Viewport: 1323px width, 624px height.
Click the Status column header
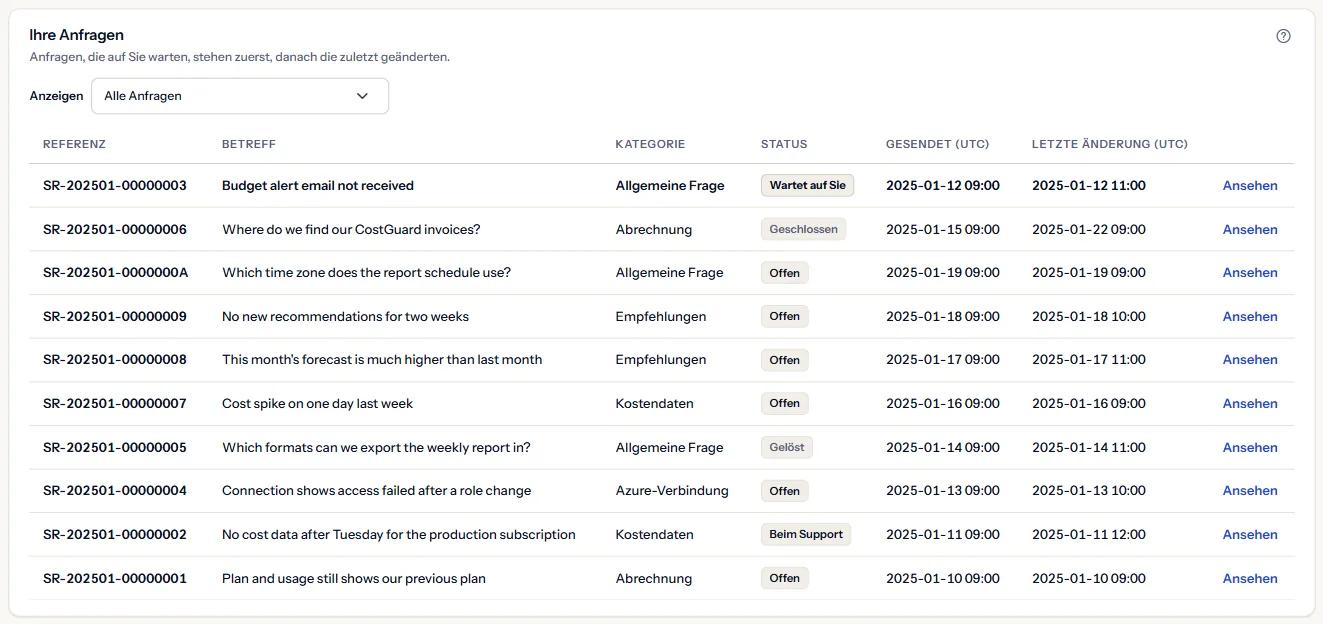tap(784, 144)
